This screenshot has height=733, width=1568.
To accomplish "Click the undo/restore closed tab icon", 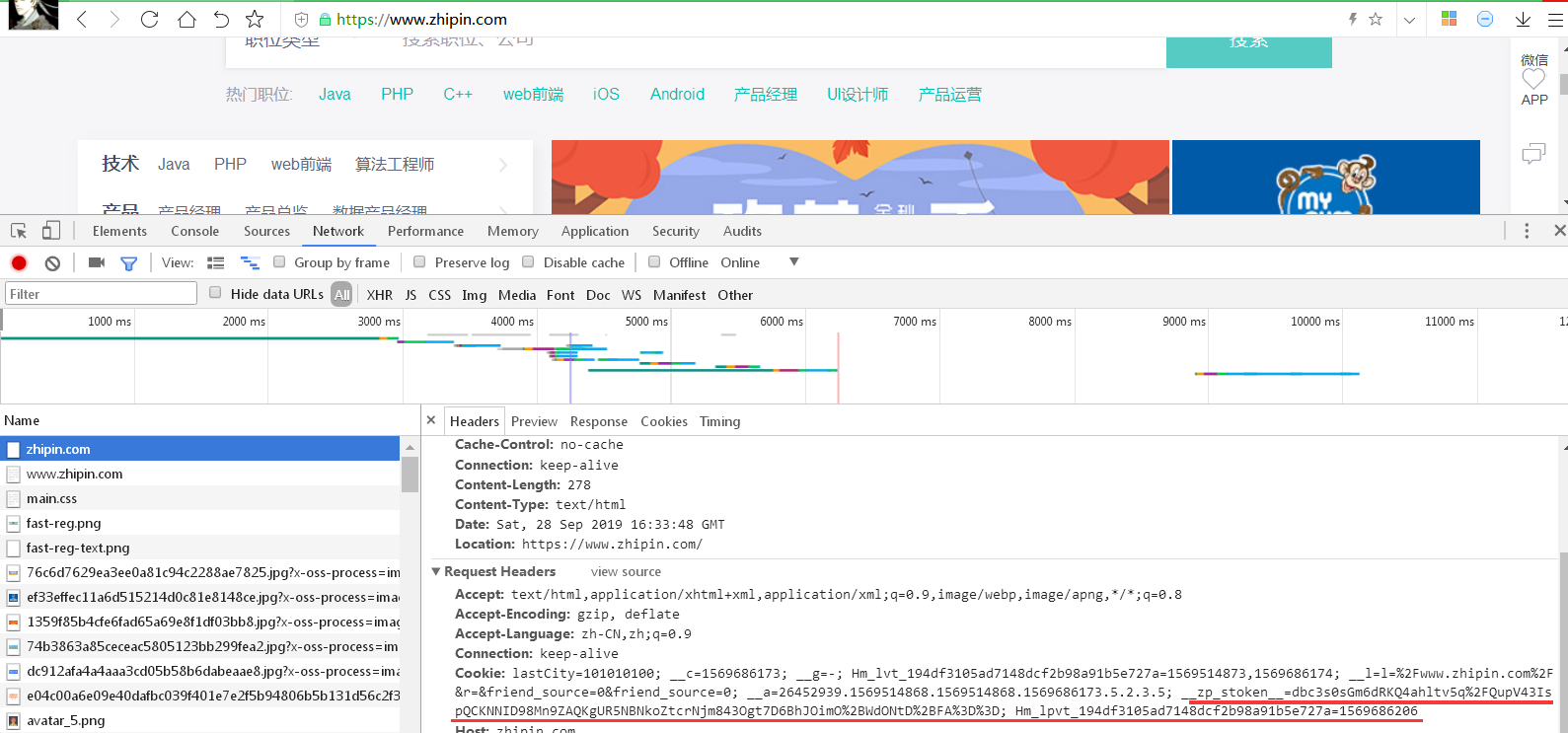I will coord(221,19).
